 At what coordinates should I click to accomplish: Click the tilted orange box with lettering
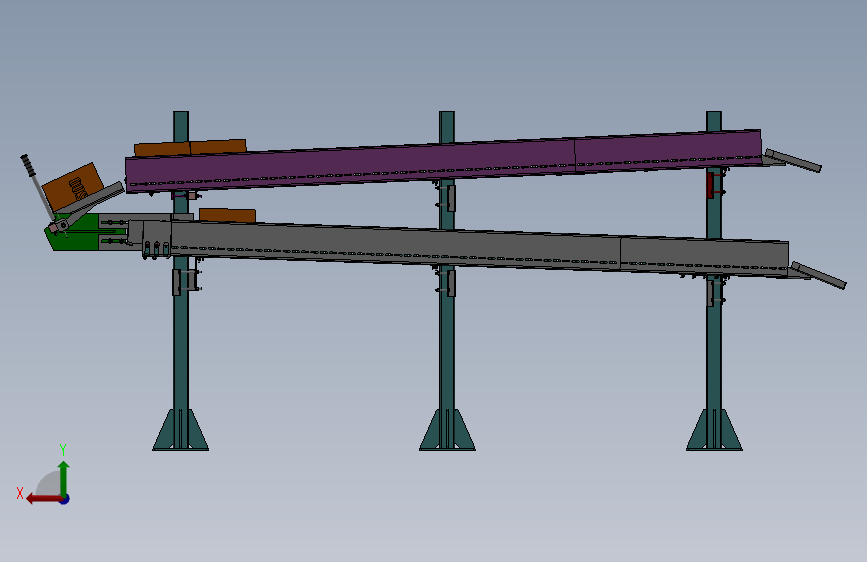point(72,186)
